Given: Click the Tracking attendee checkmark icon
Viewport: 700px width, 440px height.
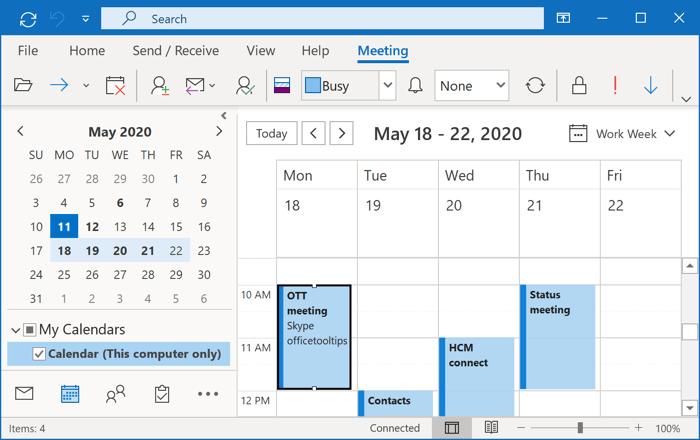Looking at the screenshot, I should pos(245,85).
